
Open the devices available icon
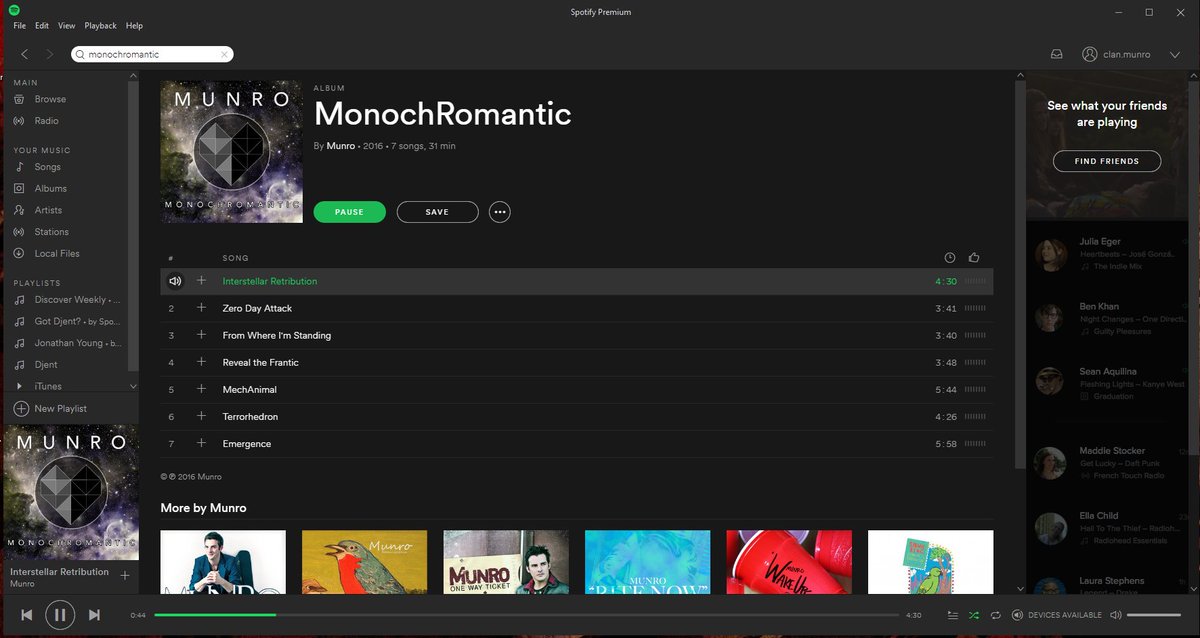[x=1017, y=615]
